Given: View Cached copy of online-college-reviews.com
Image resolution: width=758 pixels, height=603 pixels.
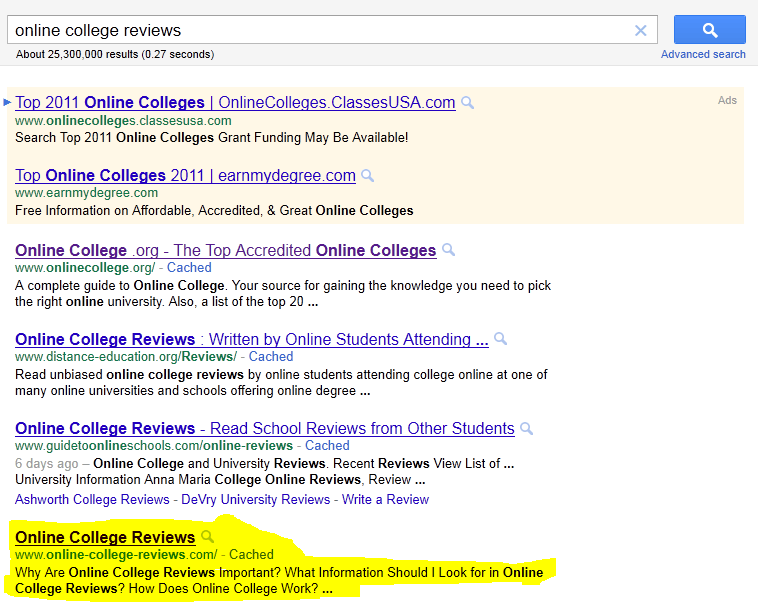Looking at the screenshot, I should 251,554.
